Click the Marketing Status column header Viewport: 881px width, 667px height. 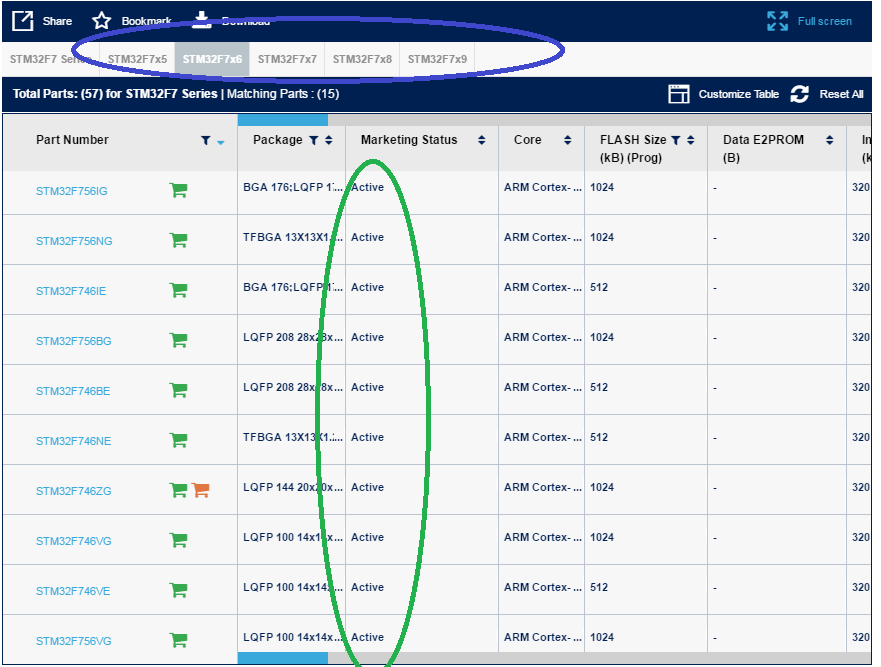[409, 140]
